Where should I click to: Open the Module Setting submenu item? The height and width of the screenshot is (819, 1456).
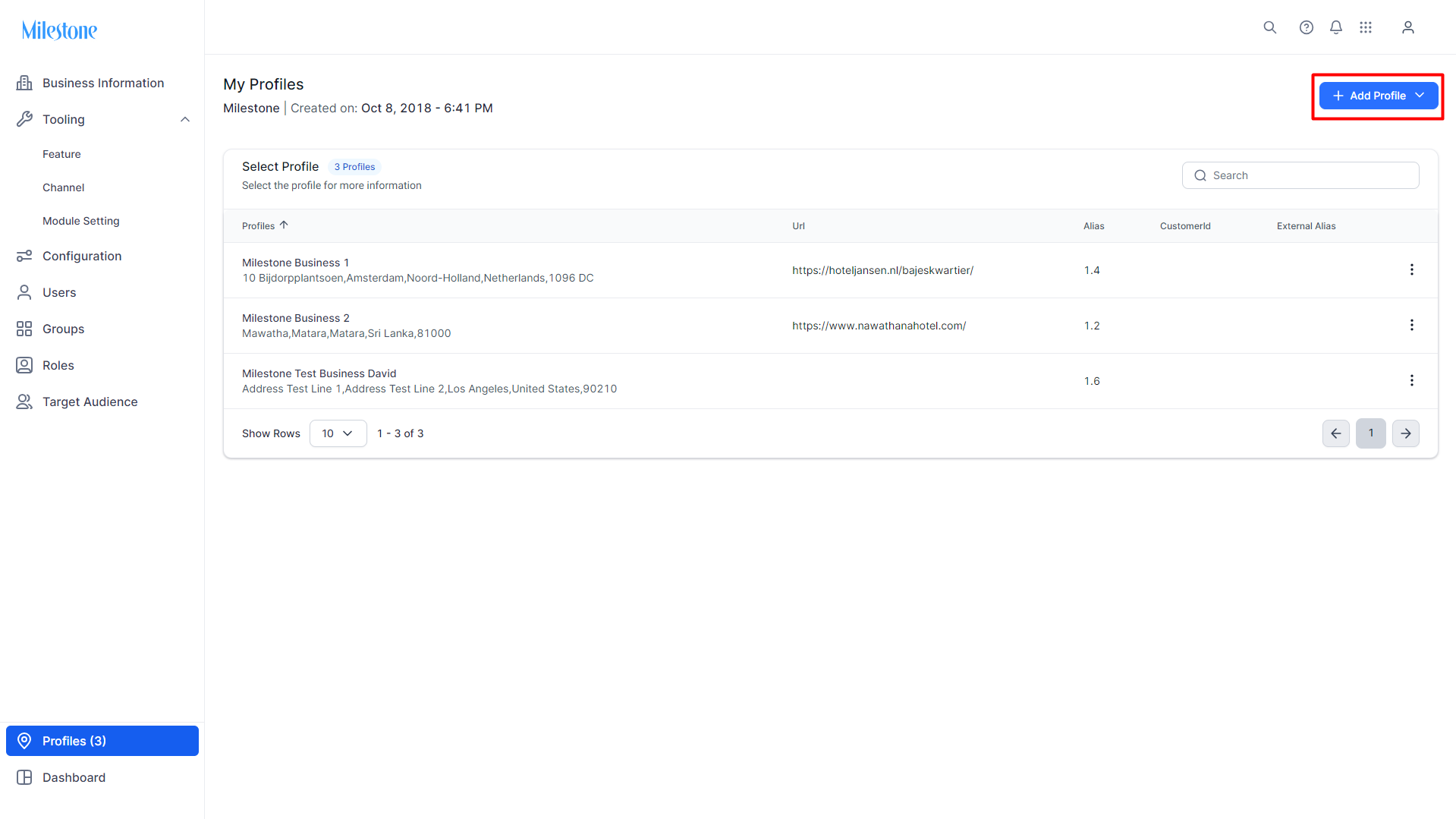81,221
